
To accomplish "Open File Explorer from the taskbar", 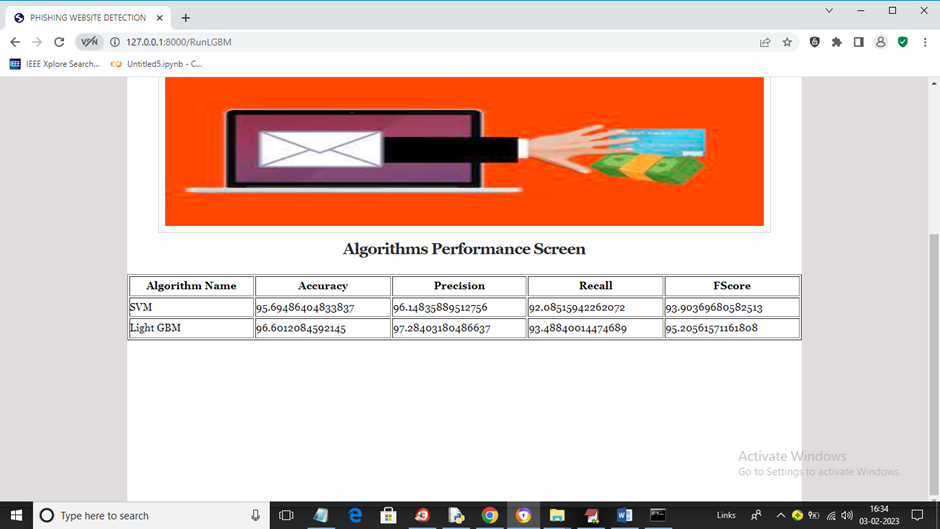I will click(x=557, y=515).
